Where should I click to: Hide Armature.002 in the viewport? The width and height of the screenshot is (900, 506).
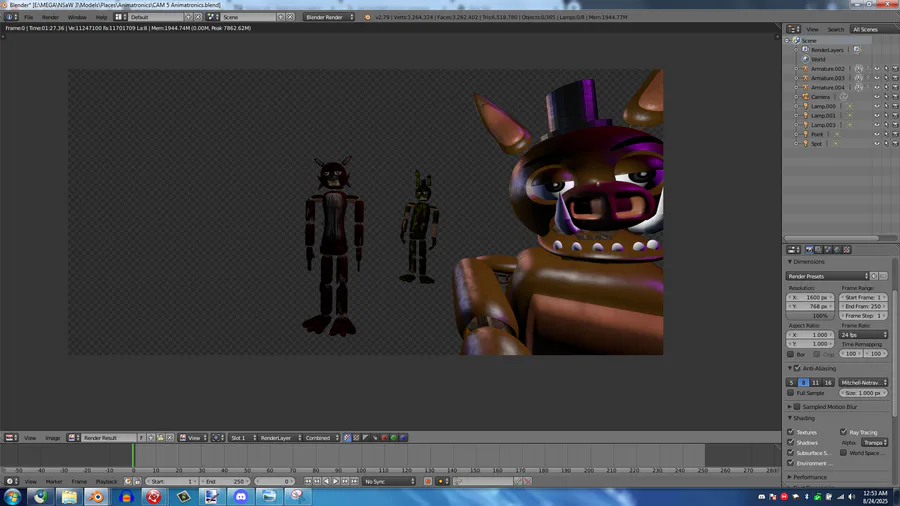[x=876, y=69]
